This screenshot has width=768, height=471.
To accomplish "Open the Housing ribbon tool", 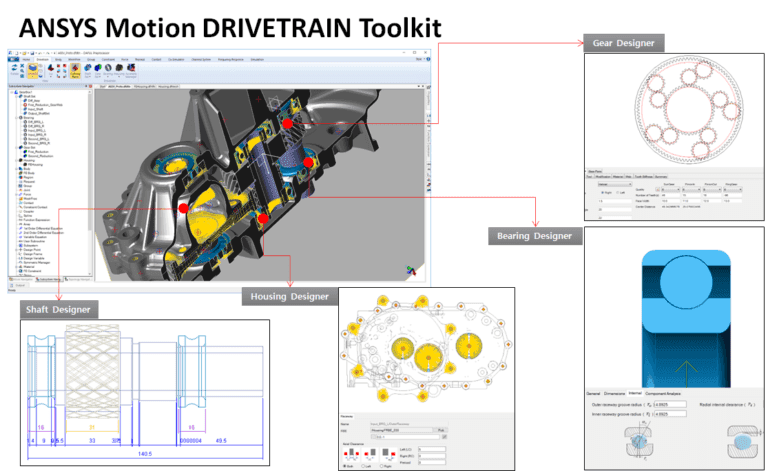I will click(x=119, y=71).
